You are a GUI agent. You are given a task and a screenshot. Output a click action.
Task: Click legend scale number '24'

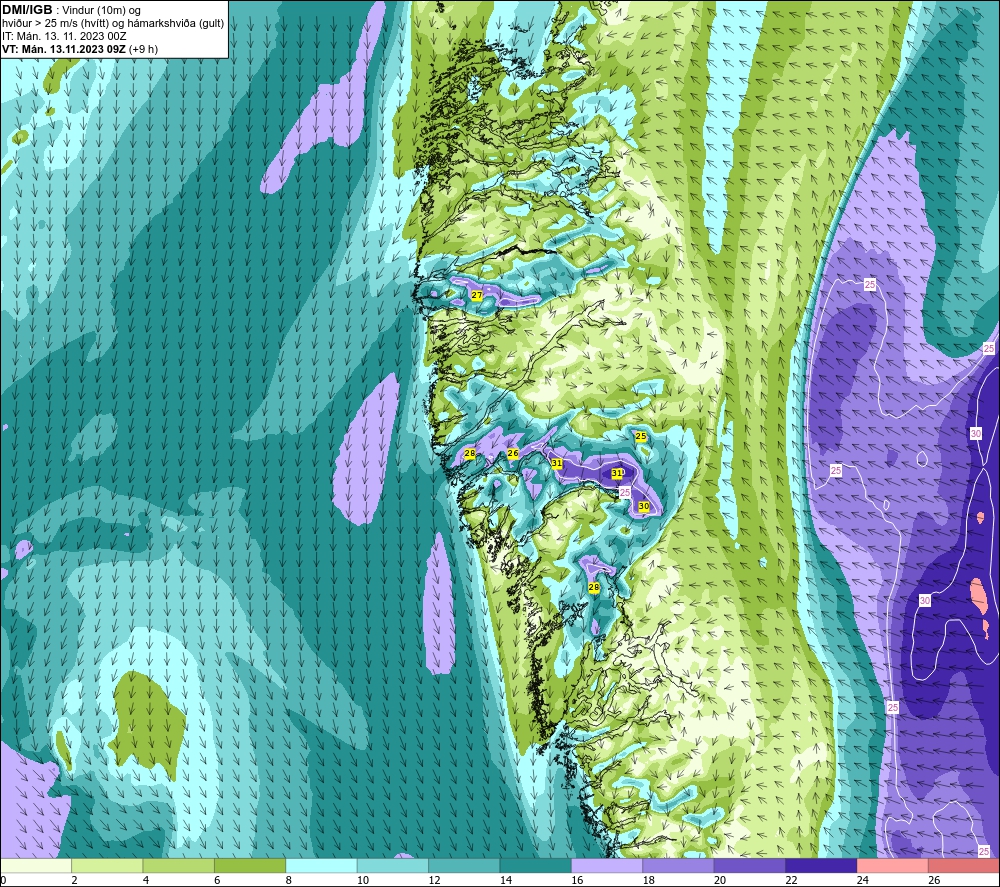863,880
